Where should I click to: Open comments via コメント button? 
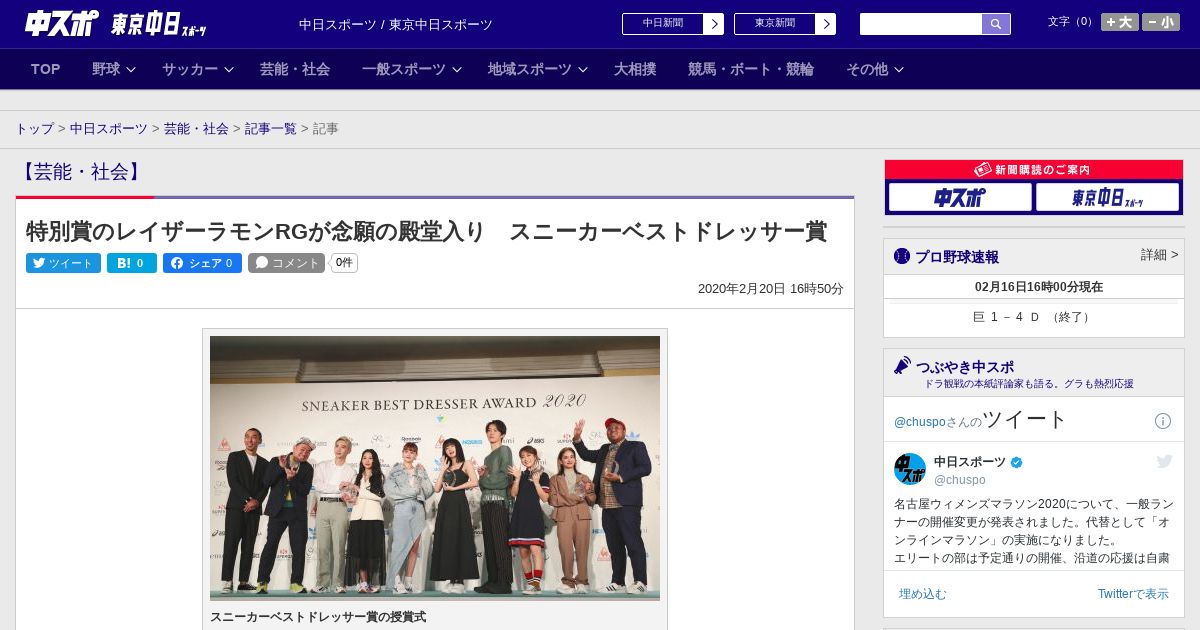click(287, 263)
